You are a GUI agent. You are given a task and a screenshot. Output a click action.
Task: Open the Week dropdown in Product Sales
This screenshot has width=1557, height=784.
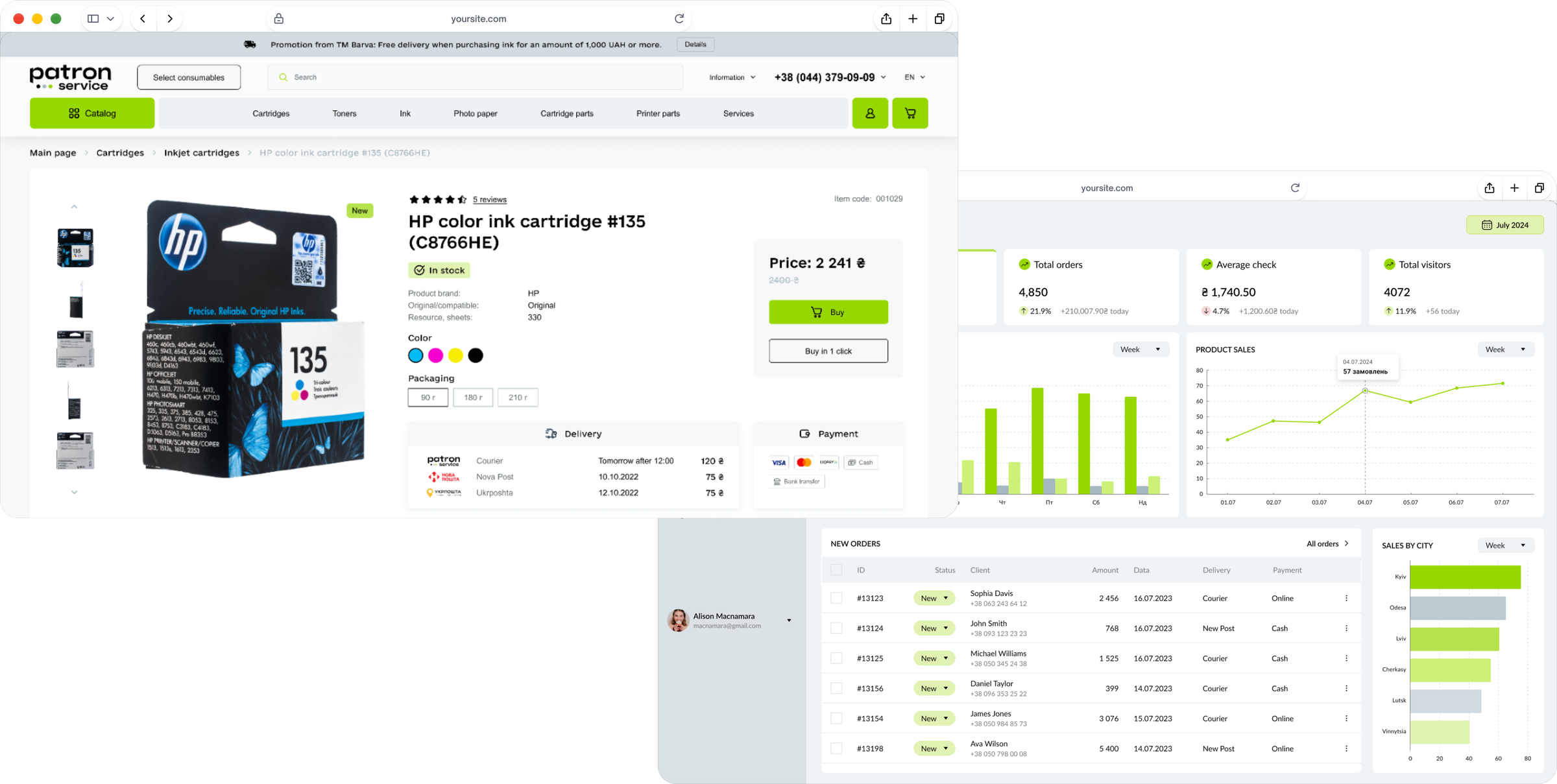click(1506, 350)
